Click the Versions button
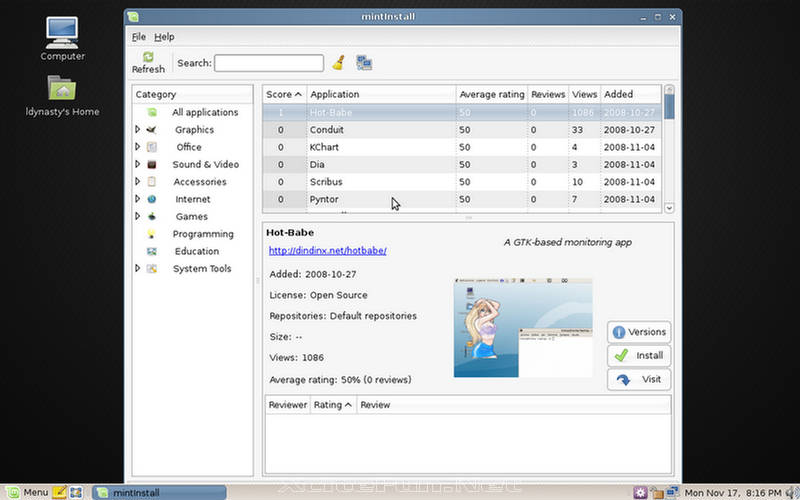The width and height of the screenshot is (800, 500). tap(639, 332)
